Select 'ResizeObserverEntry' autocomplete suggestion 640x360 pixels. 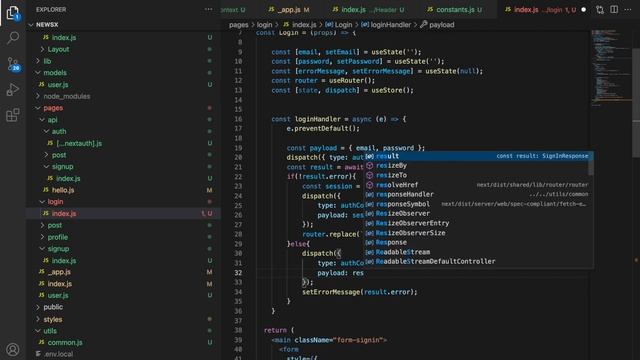476,223
